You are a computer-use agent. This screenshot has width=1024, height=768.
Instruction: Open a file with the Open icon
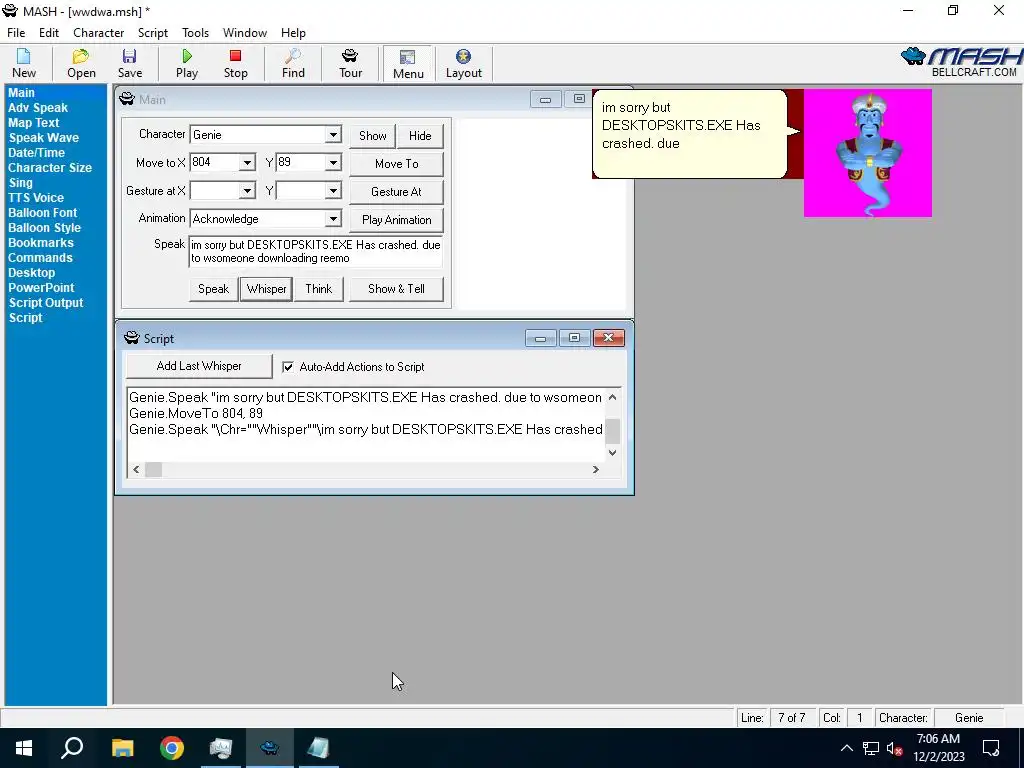click(81, 64)
